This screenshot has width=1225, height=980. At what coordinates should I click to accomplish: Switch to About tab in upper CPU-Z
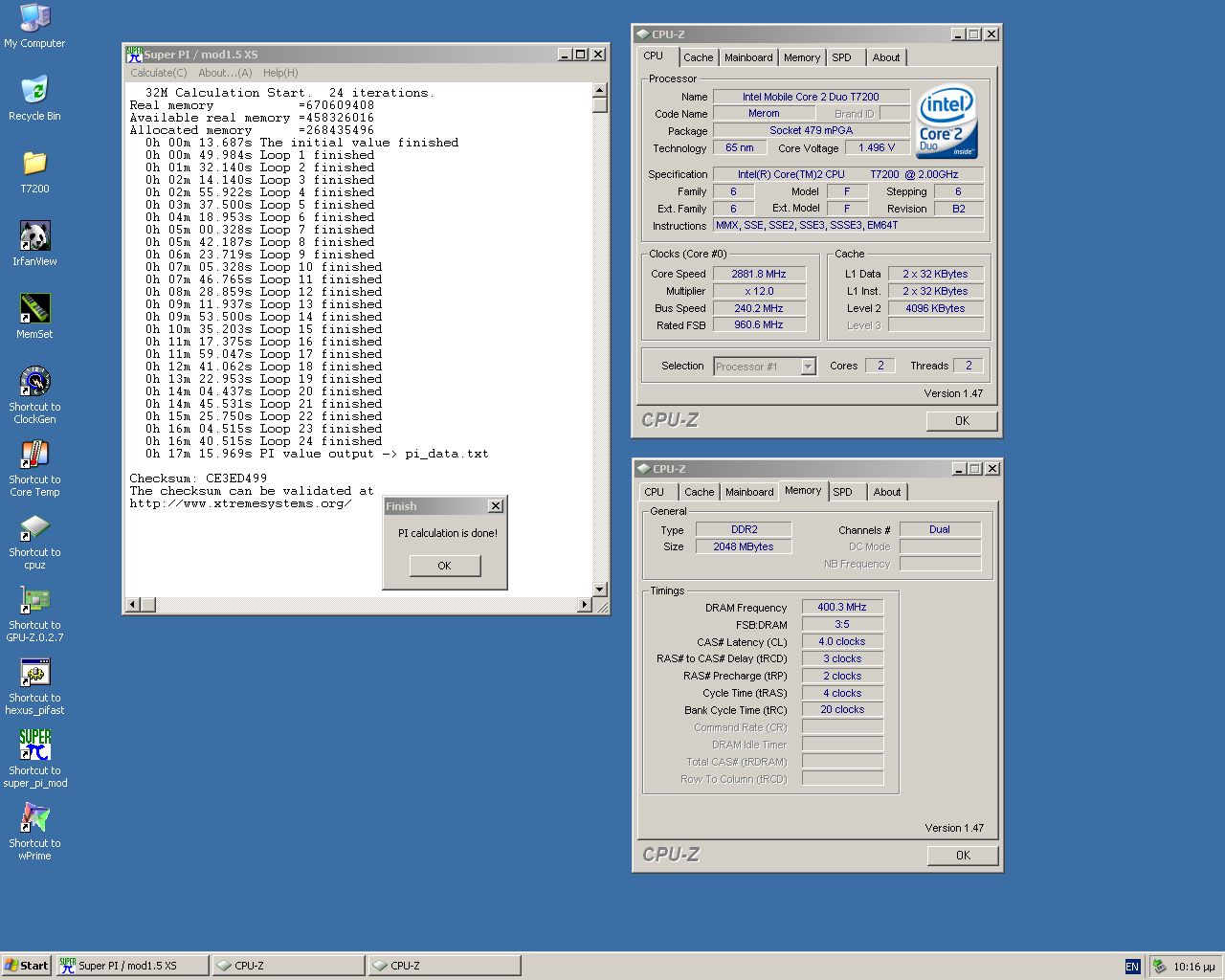tap(886, 57)
